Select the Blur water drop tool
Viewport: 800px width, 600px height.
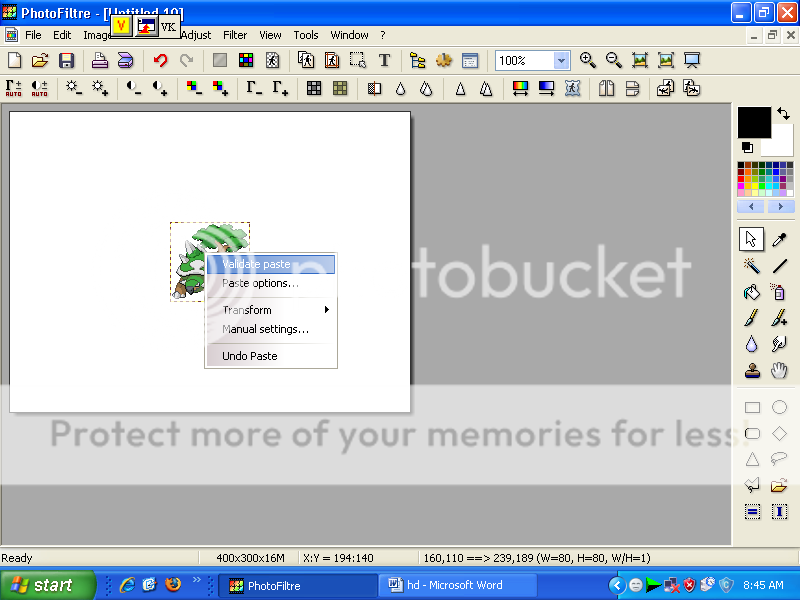coord(752,344)
